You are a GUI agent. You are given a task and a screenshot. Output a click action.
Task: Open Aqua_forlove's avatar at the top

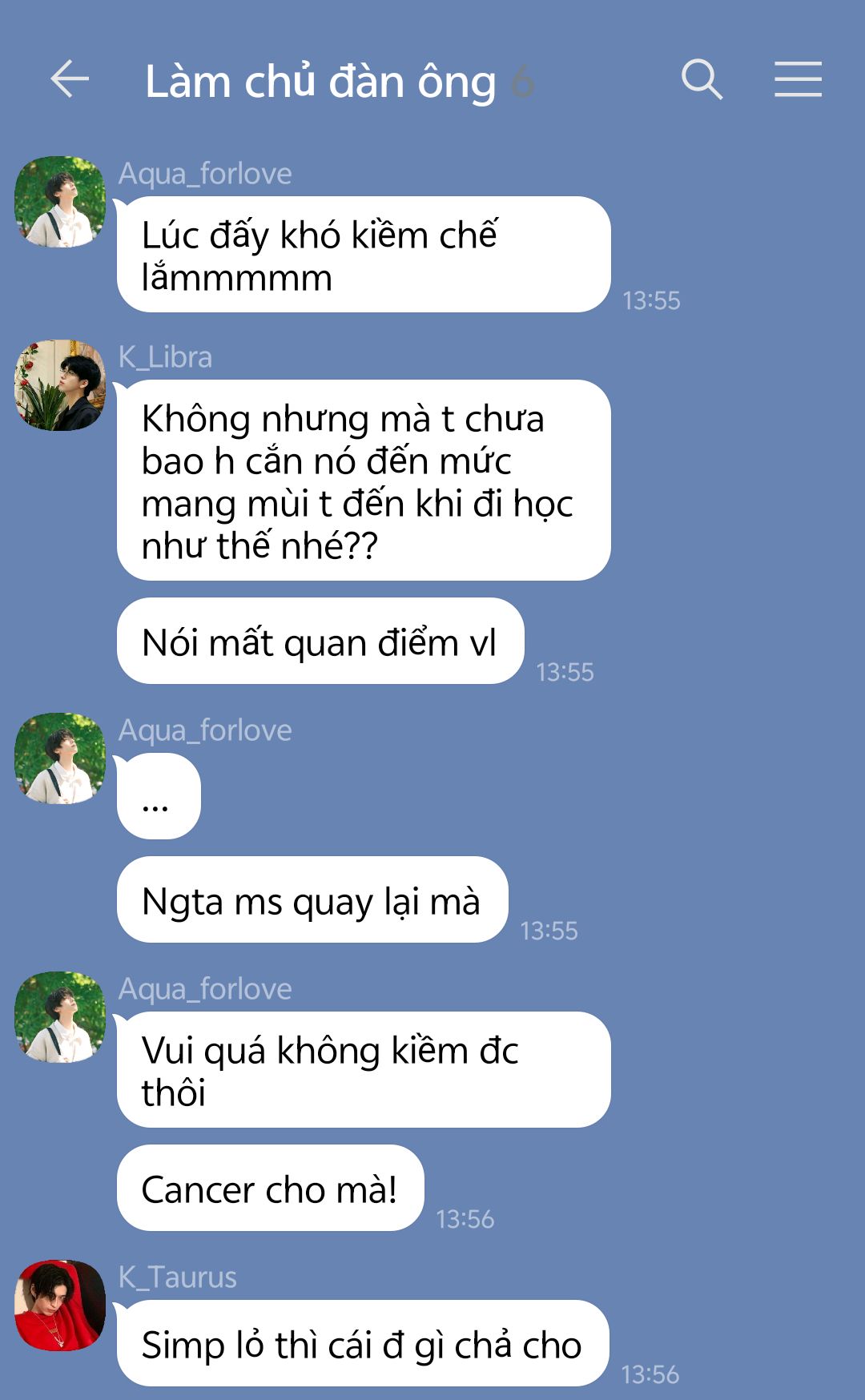(60, 202)
